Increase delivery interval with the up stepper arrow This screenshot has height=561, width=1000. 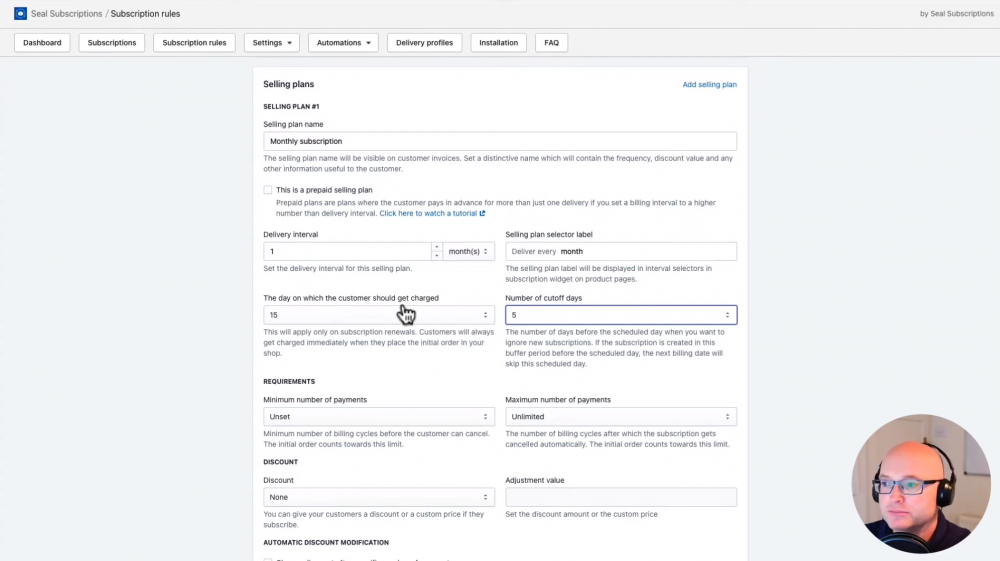[436, 247]
